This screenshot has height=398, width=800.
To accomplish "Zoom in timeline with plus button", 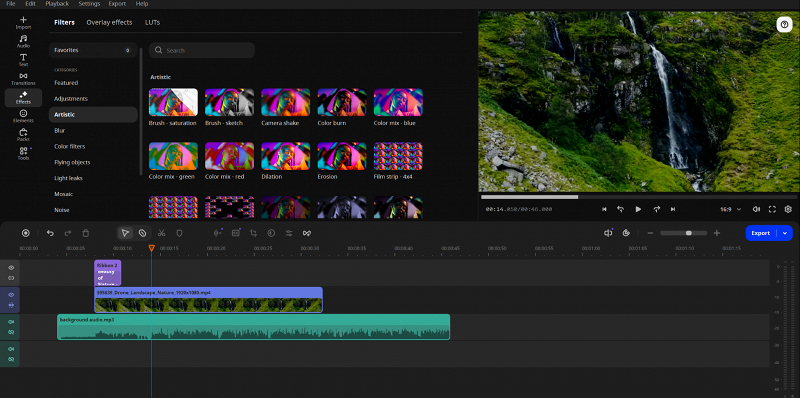I will coord(717,233).
